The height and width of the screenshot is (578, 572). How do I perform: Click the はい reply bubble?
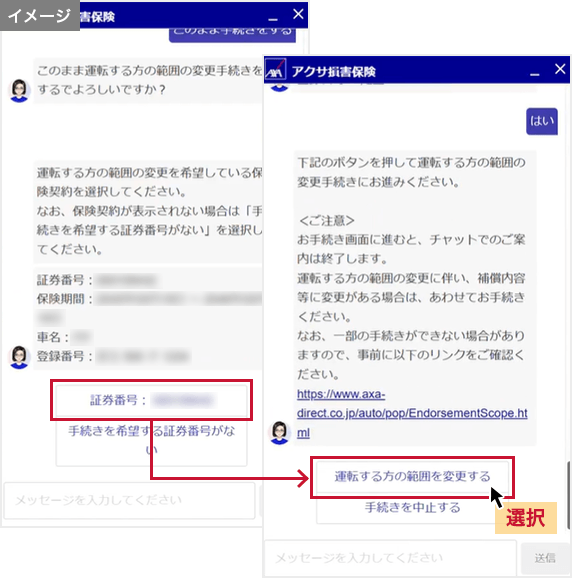pyautogui.click(x=541, y=121)
